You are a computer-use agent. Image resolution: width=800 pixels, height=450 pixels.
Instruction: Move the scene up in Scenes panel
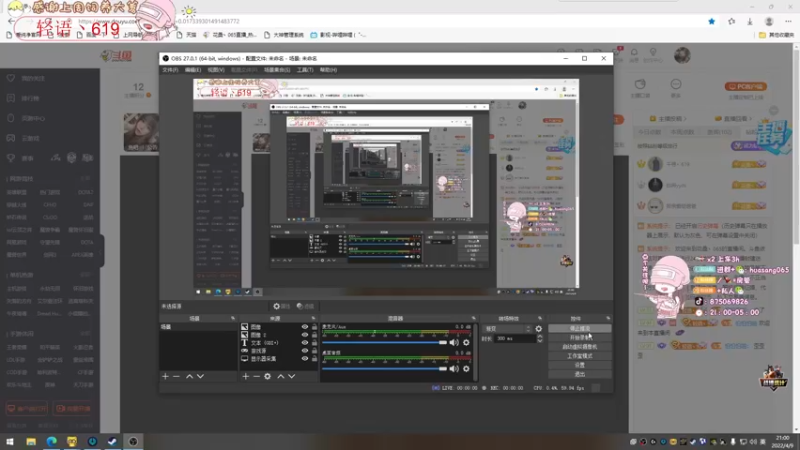[x=189, y=377]
